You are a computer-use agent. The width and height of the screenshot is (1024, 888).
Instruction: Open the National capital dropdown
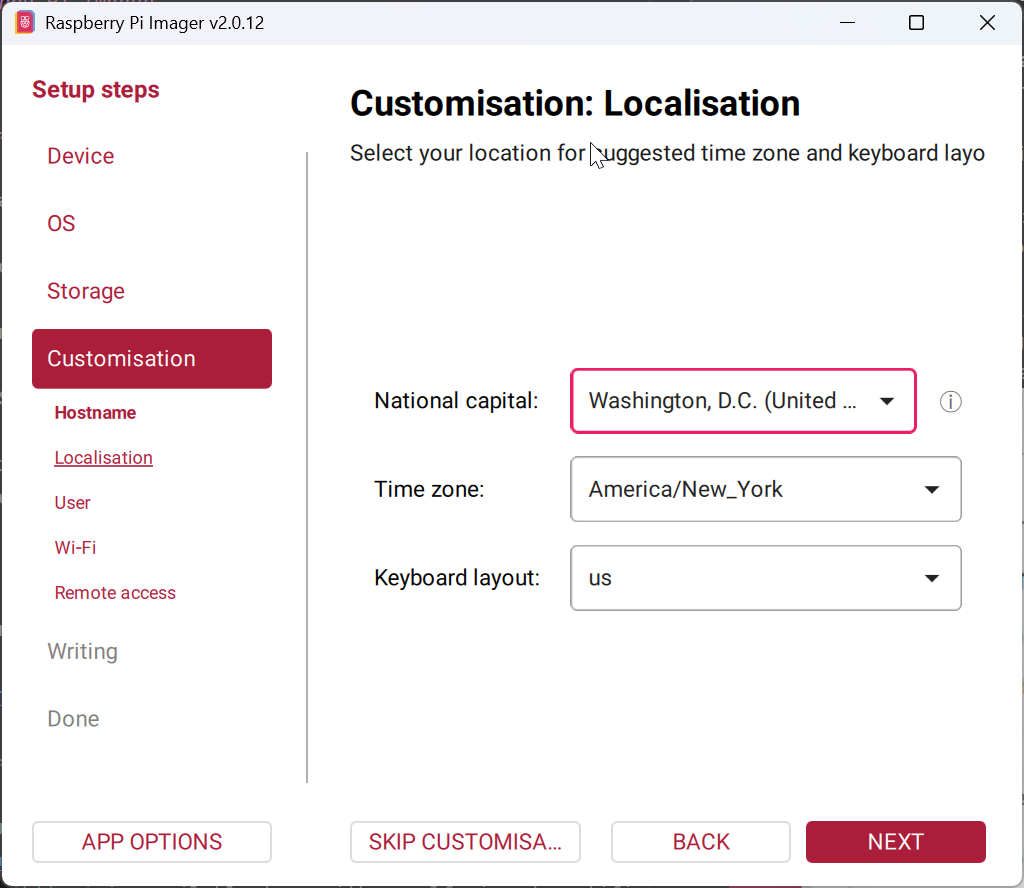pyautogui.click(x=743, y=401)
